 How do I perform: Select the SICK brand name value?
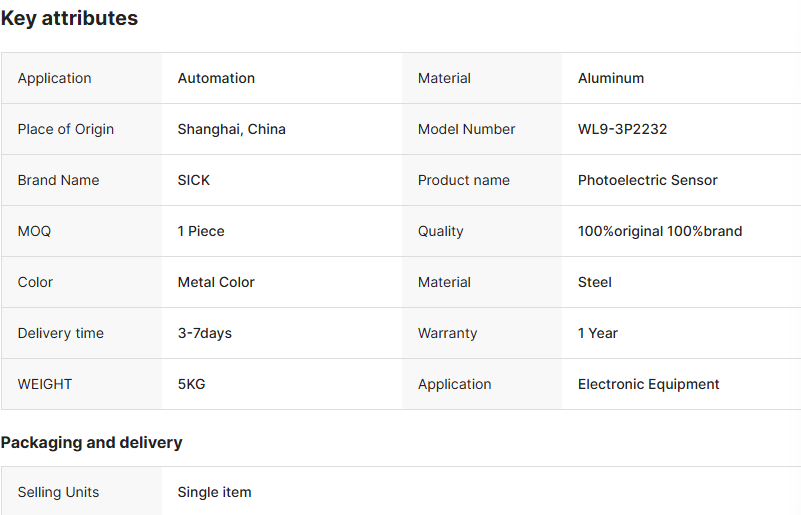(194, 180)
